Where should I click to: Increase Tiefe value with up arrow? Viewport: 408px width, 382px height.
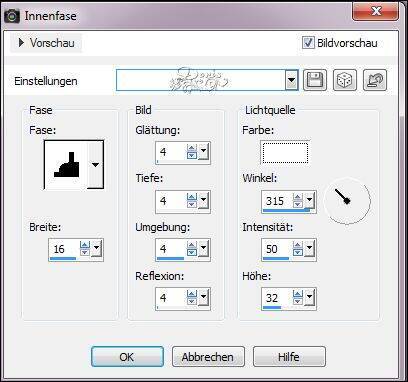point(192,197)
